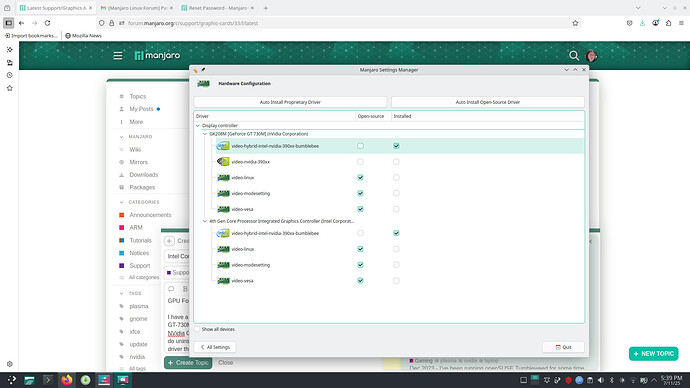Screen dimensions: 690x388
Task: Collapse the 4th Gen Core Processor node
Action: [205, 221]
